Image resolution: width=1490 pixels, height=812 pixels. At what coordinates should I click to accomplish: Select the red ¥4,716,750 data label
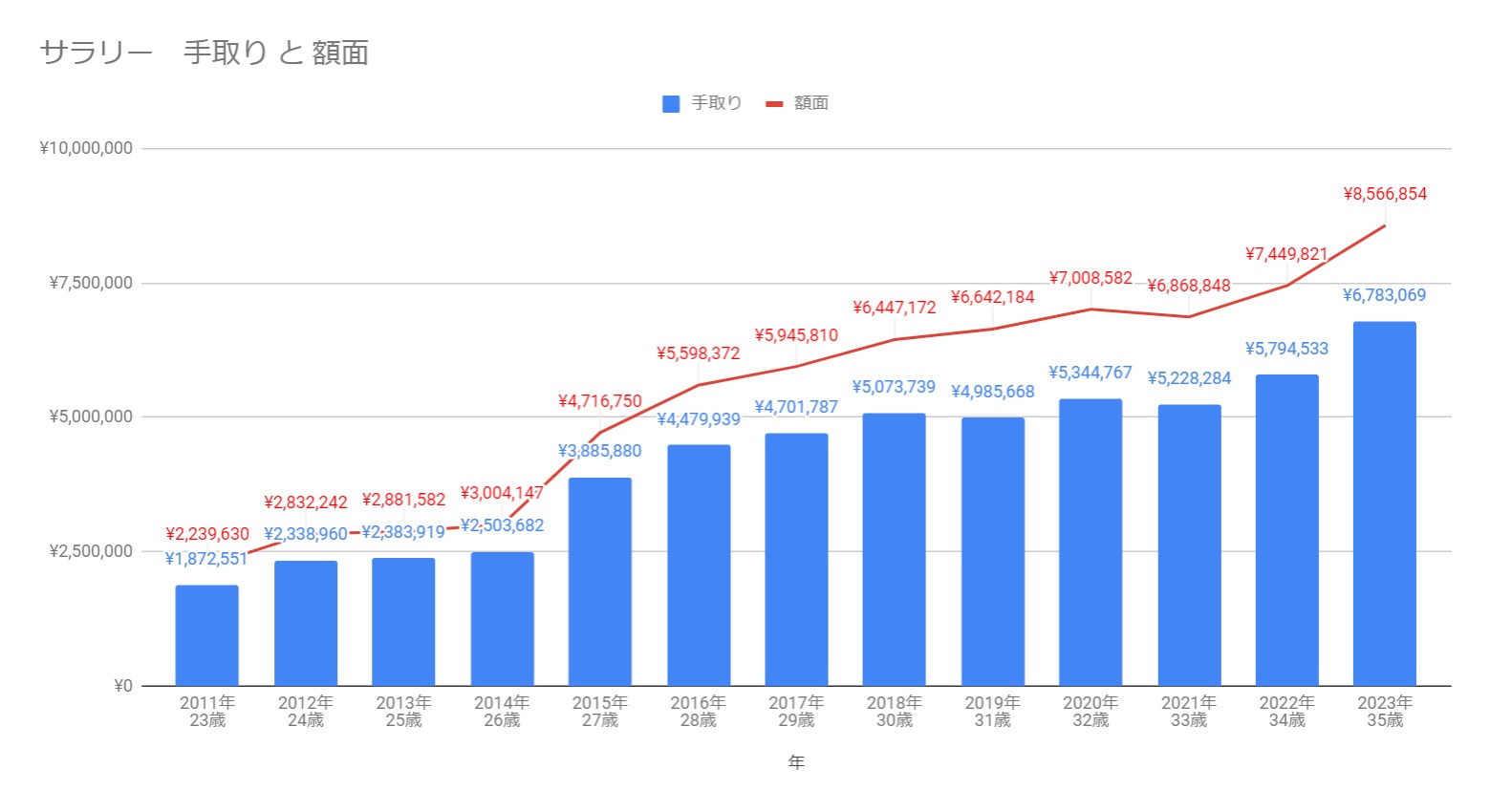pos(600,401)
